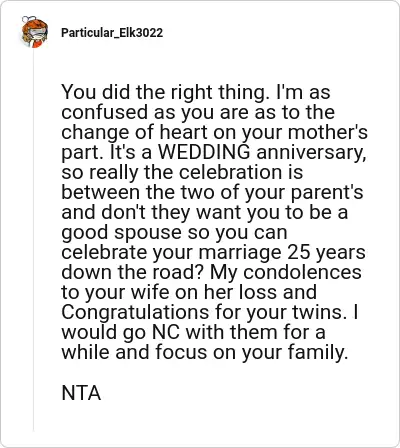Click the word 'parent's' in the comment

click(327, 193)
